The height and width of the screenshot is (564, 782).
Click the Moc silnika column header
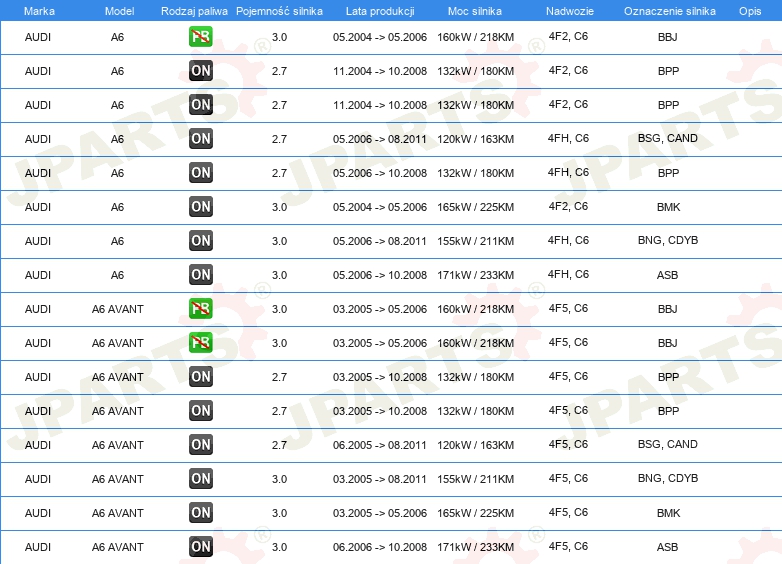click(x=475, y=11)
